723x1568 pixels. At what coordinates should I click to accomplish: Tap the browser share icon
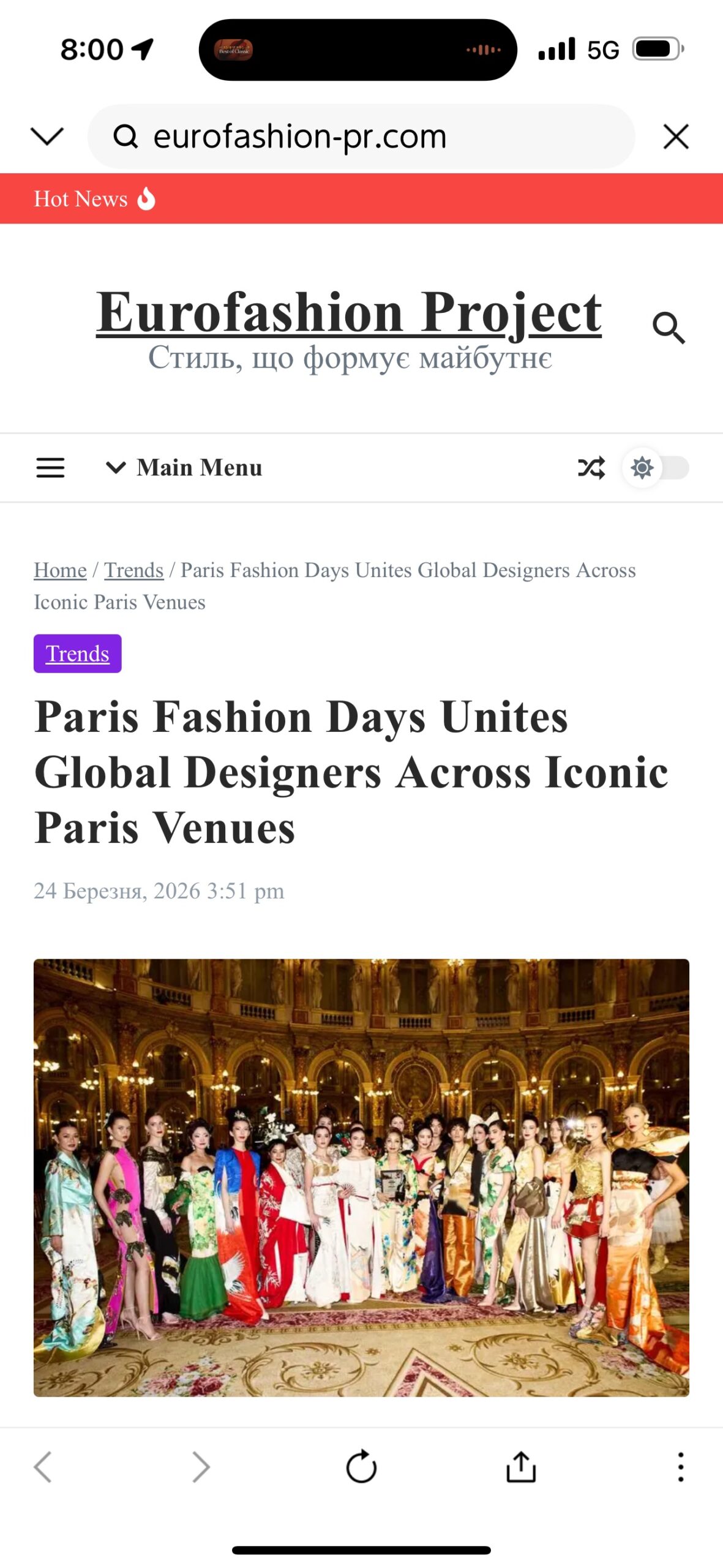521,1466
